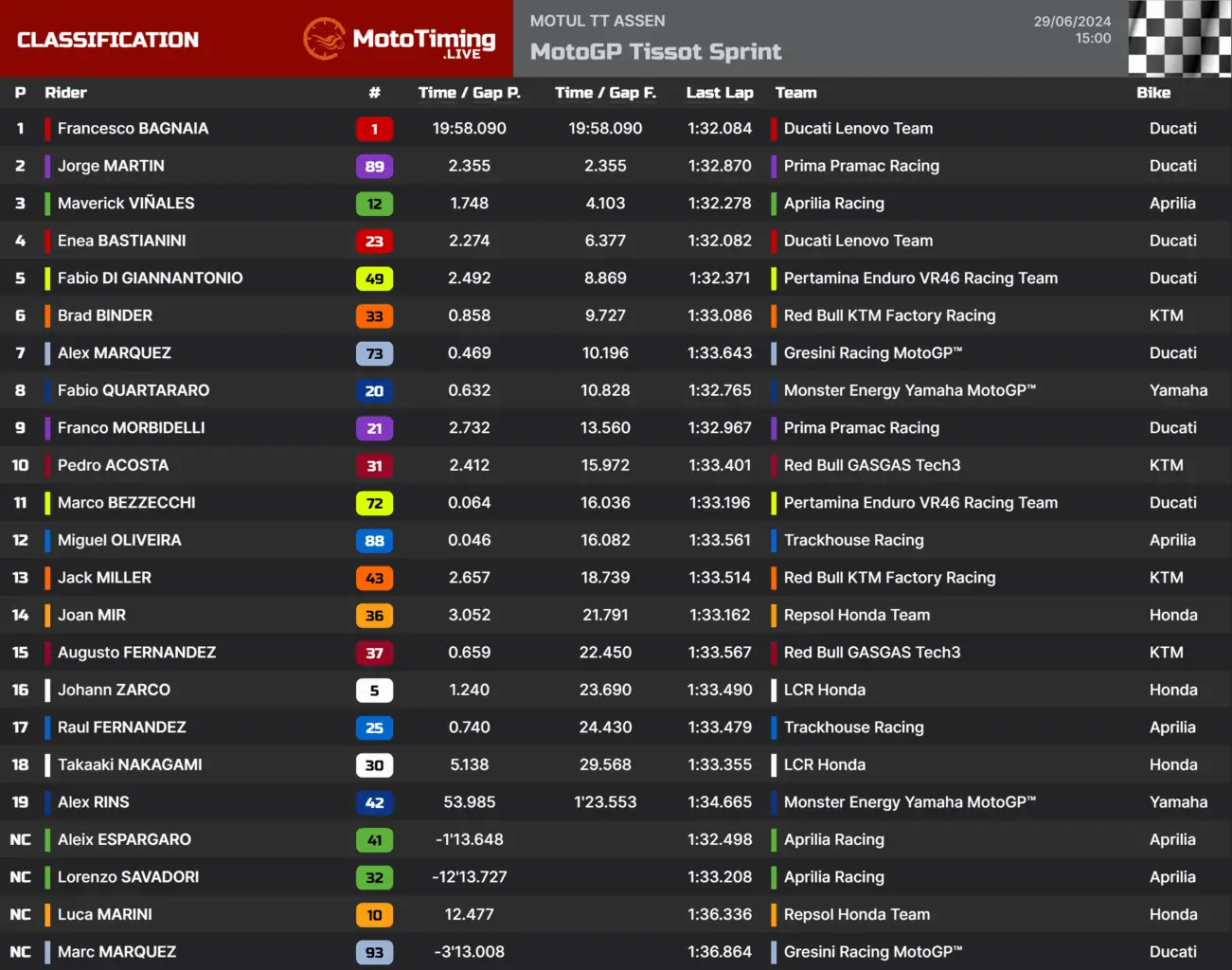
Task: Click the CLASSIFICATION title
Action: pyautogui.click(x=108, y=40)
